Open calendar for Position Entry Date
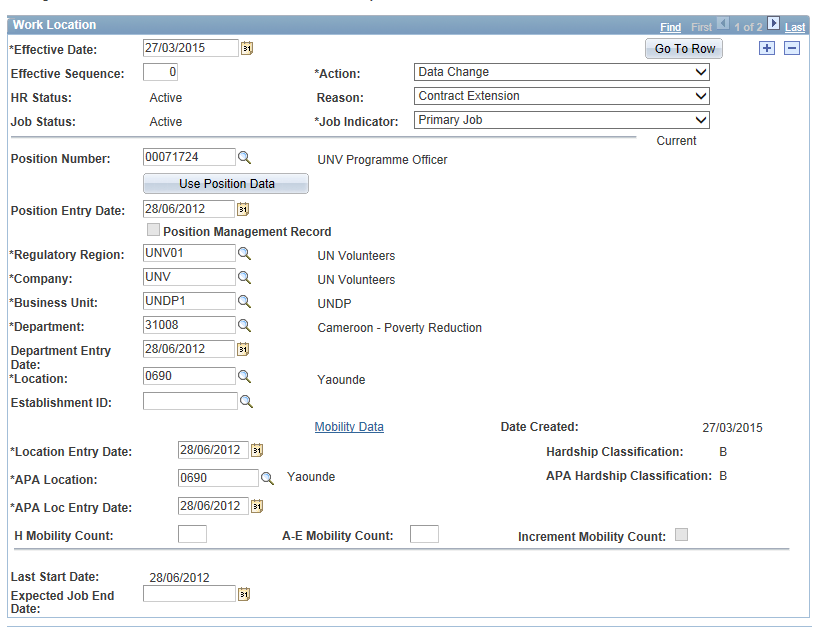Image resolution: width=838 pixels, height=627 pixels. point(243,209)
